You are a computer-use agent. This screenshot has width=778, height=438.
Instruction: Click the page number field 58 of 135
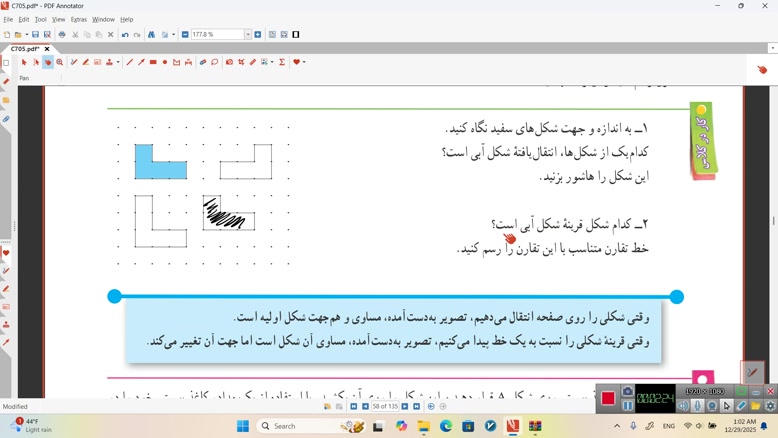[x=385, y=407]
